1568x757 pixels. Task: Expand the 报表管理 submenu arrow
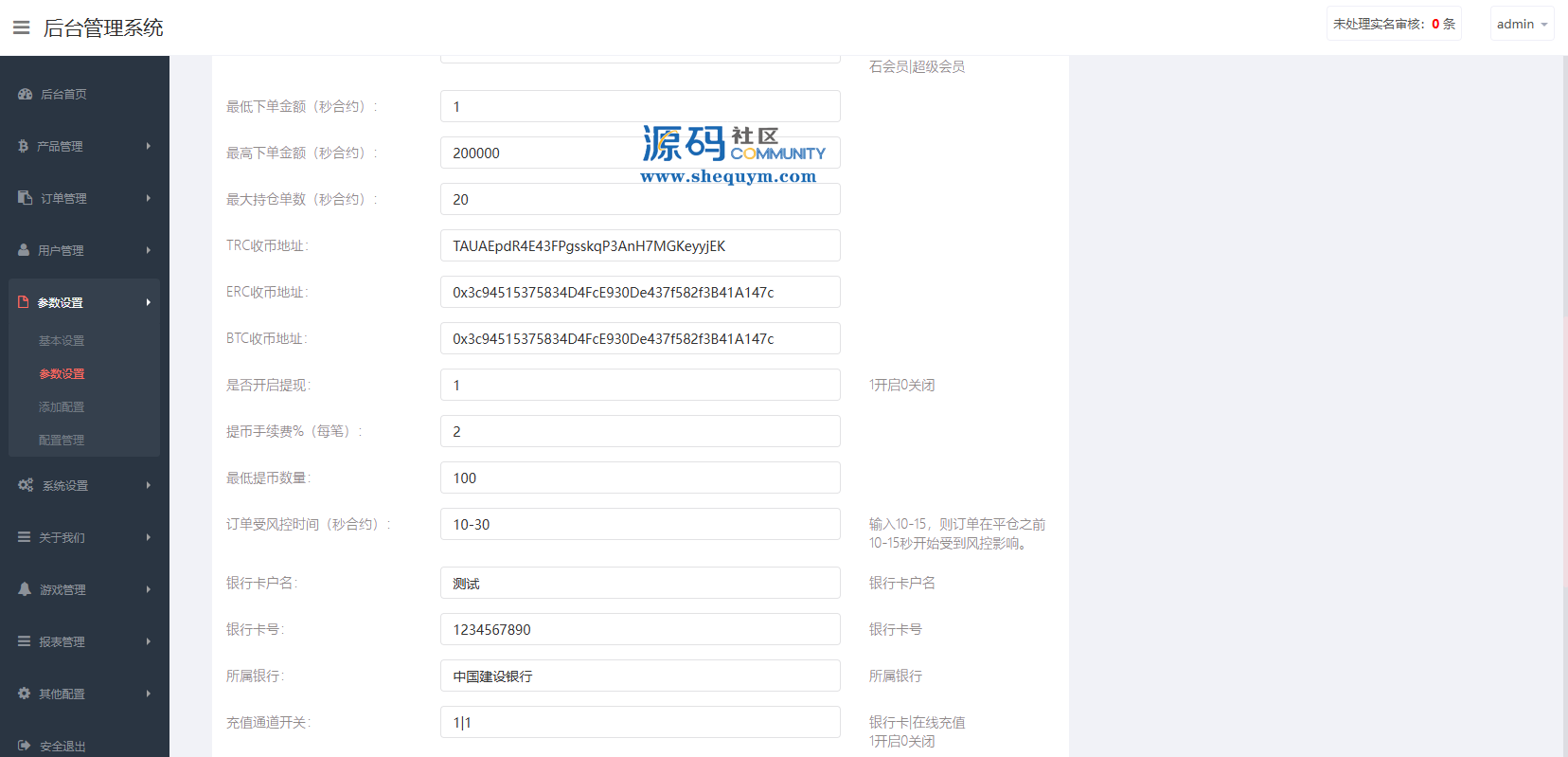pyautogui.click(x=149, y=641)
